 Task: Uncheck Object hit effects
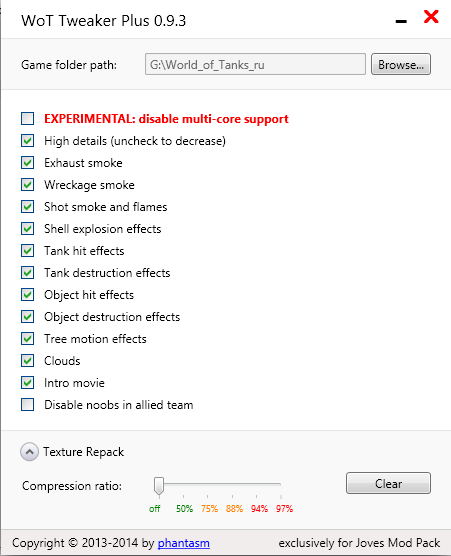[x=28, y=295]
